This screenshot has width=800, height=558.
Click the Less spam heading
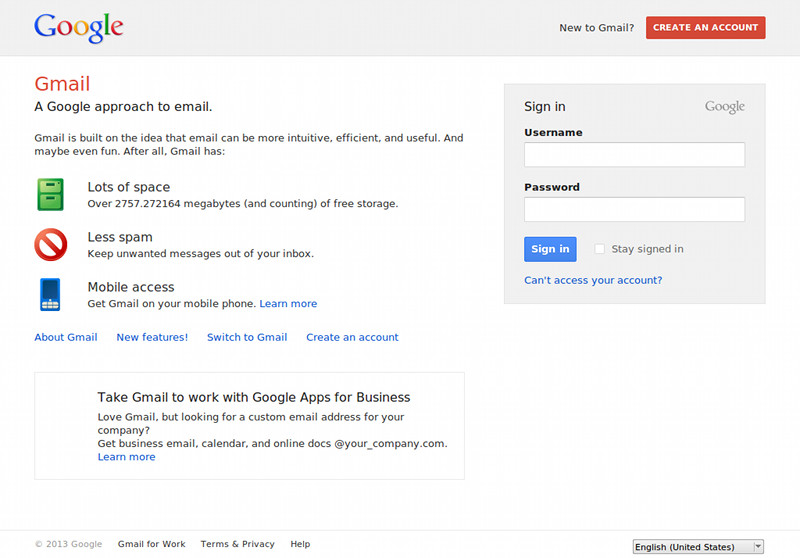coord(120,237)
